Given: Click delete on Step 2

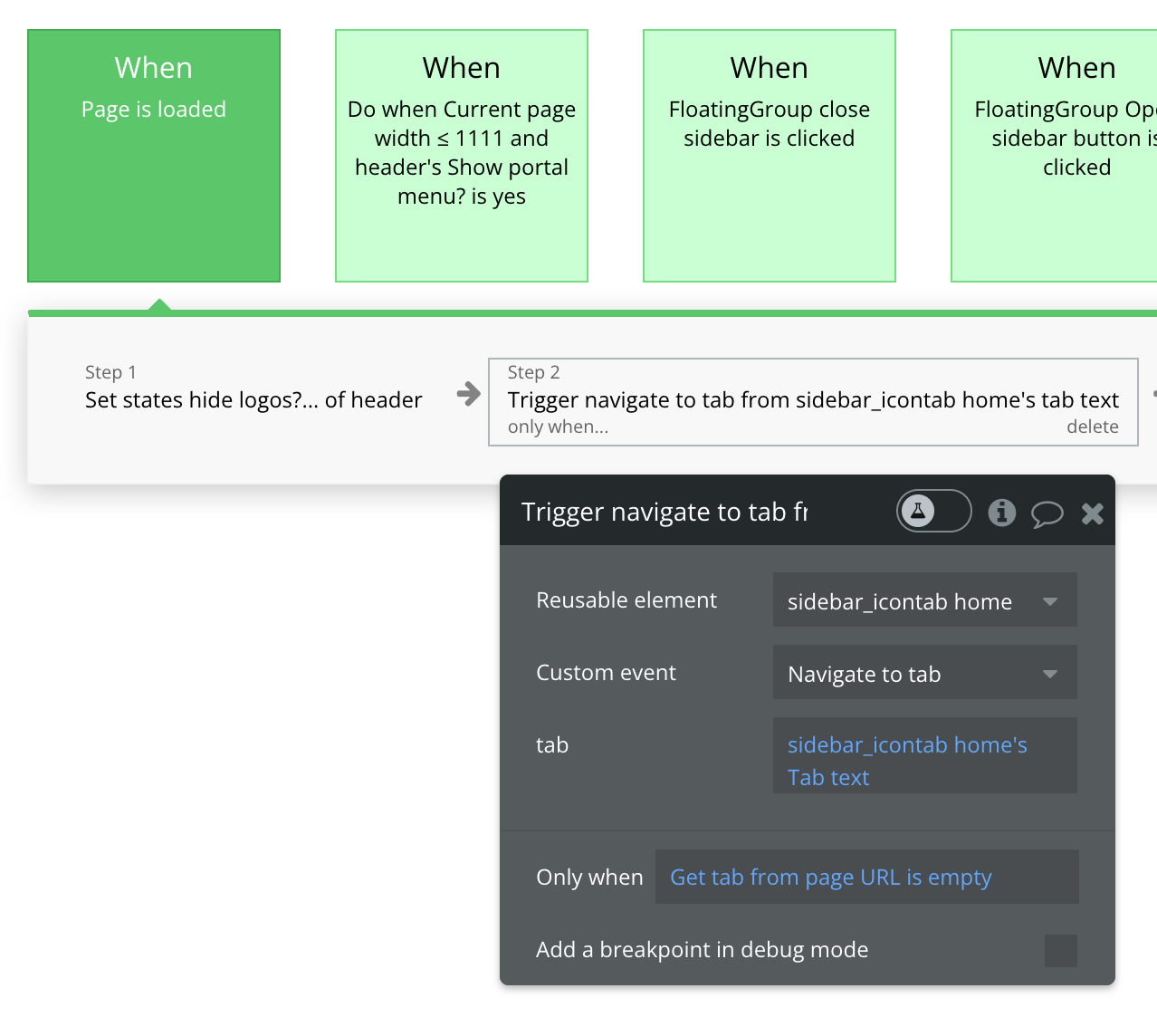Looking at the screenshot, I should click(1092, 427).
